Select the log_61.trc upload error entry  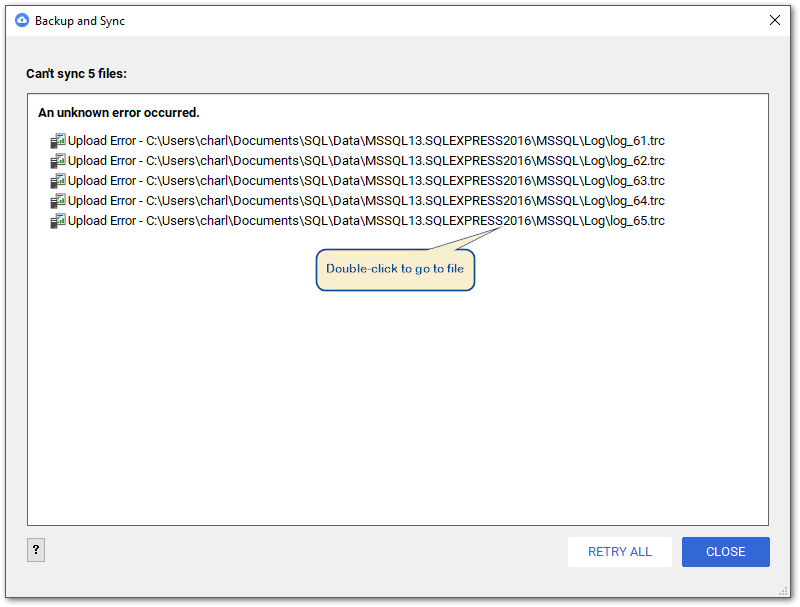357,141
